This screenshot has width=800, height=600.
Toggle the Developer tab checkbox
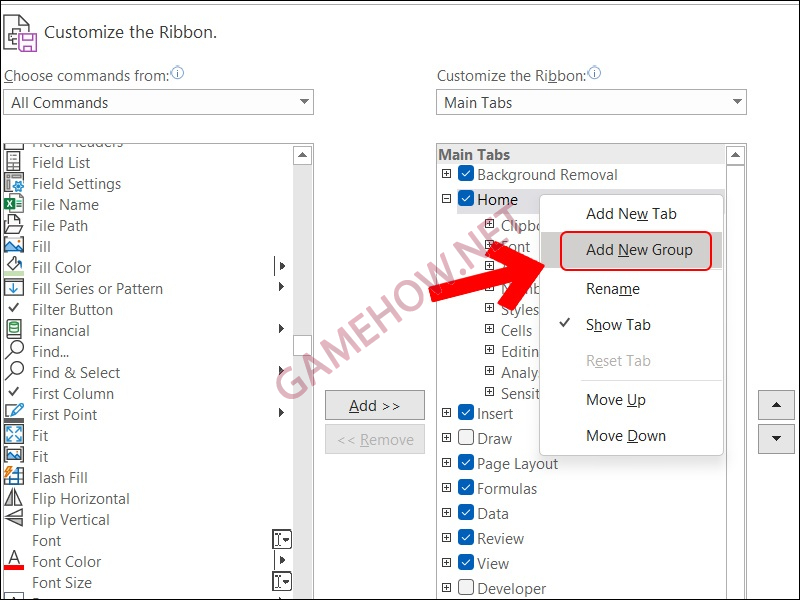[x=466, y=588]
